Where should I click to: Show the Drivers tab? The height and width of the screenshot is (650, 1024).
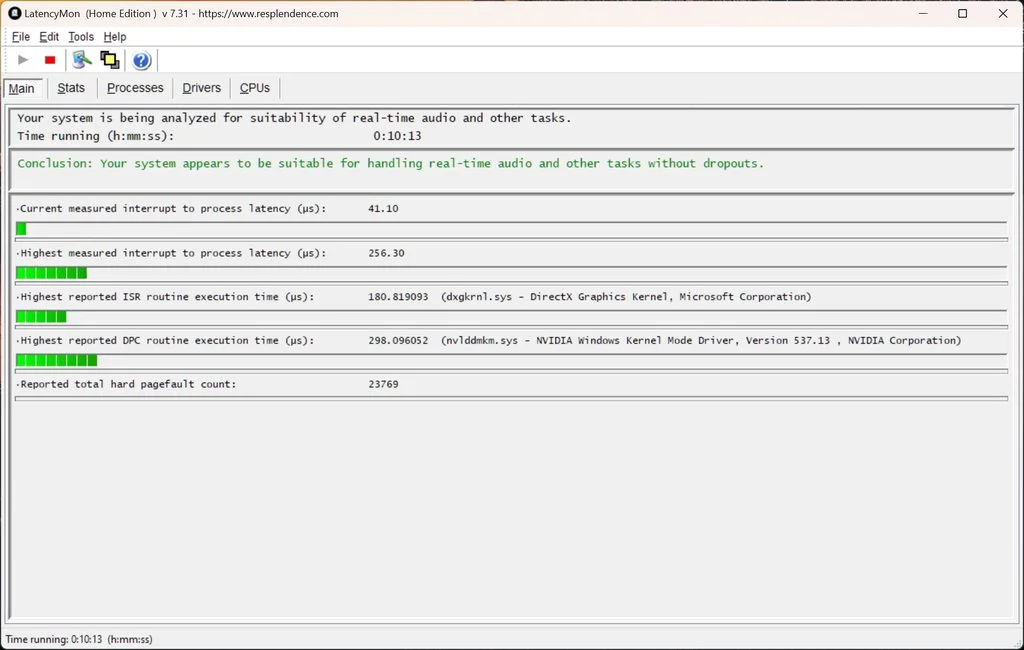pos(202,88)
